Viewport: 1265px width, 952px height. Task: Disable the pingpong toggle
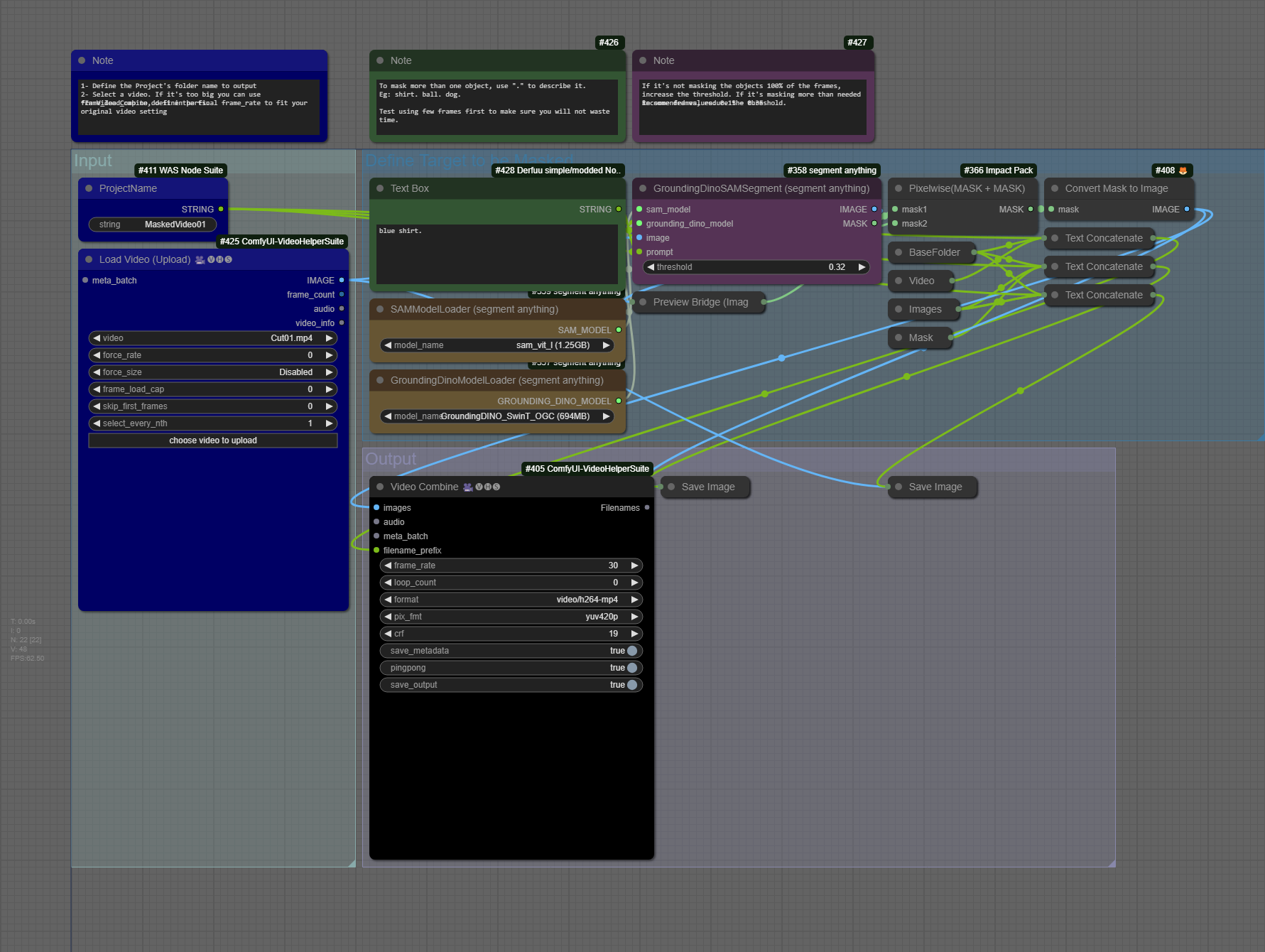631,668
